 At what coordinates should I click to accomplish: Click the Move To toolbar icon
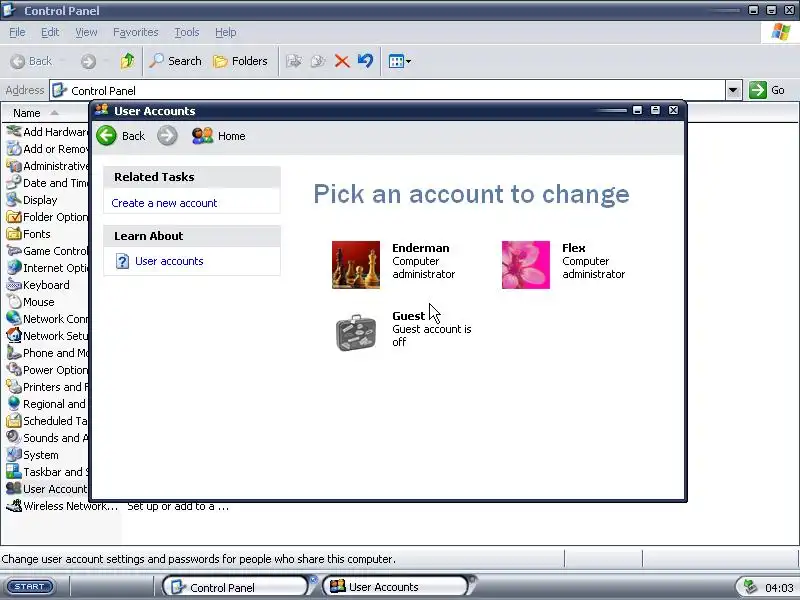[293, 61]
